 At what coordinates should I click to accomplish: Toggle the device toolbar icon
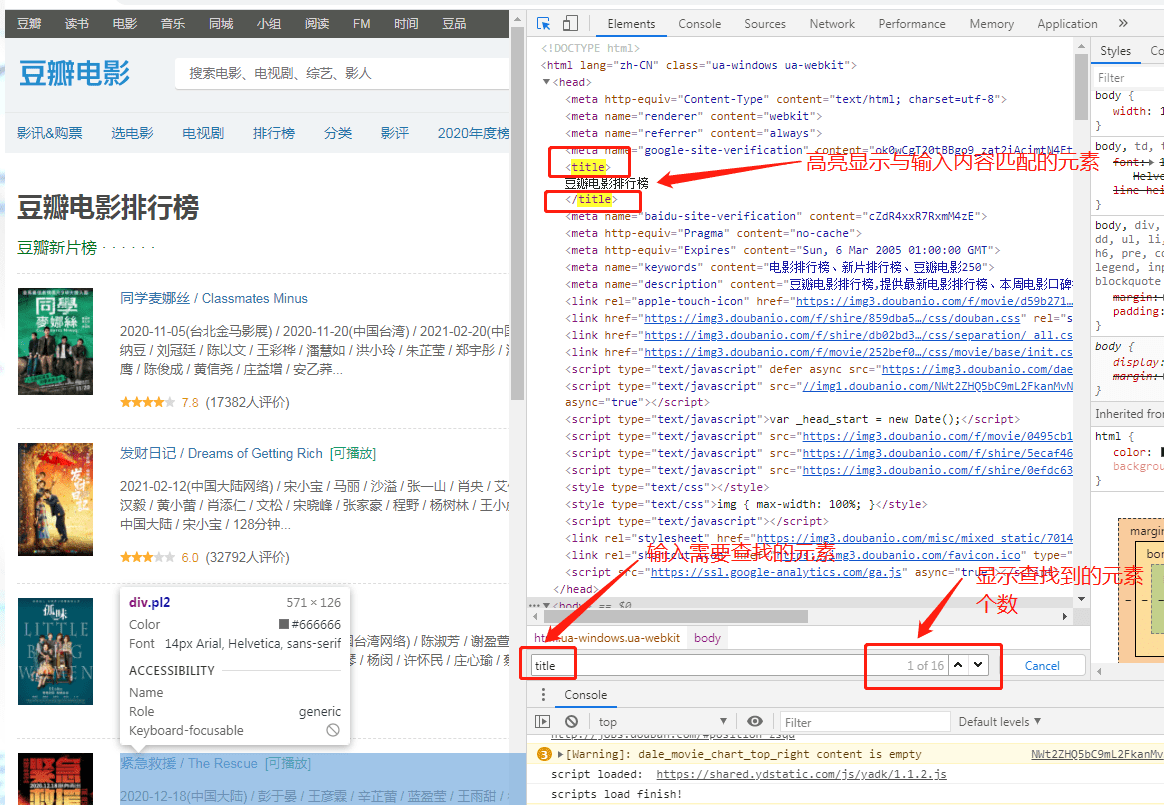570,24
